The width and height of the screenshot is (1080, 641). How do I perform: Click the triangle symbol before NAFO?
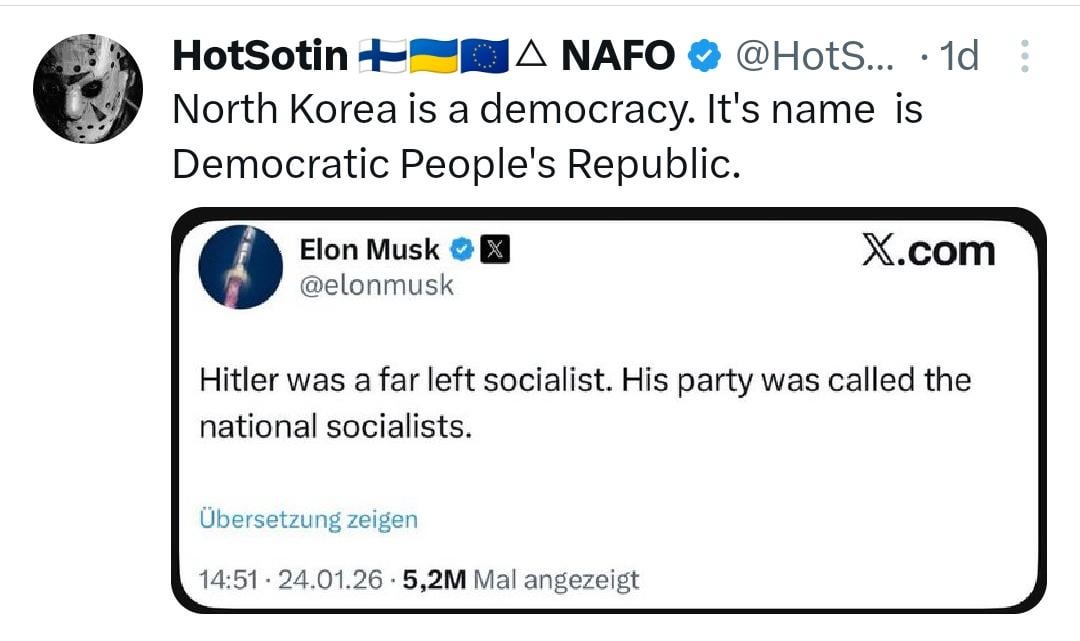531,57
